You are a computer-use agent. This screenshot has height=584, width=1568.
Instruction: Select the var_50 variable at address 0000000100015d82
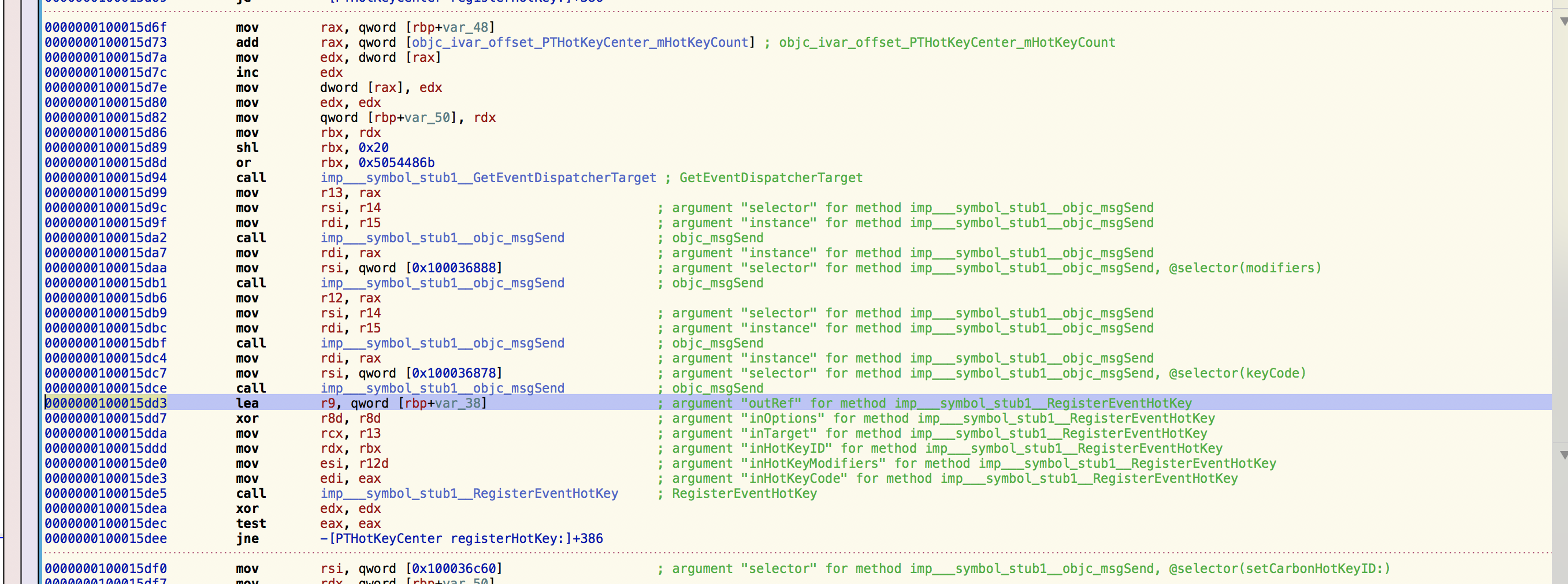428,117
